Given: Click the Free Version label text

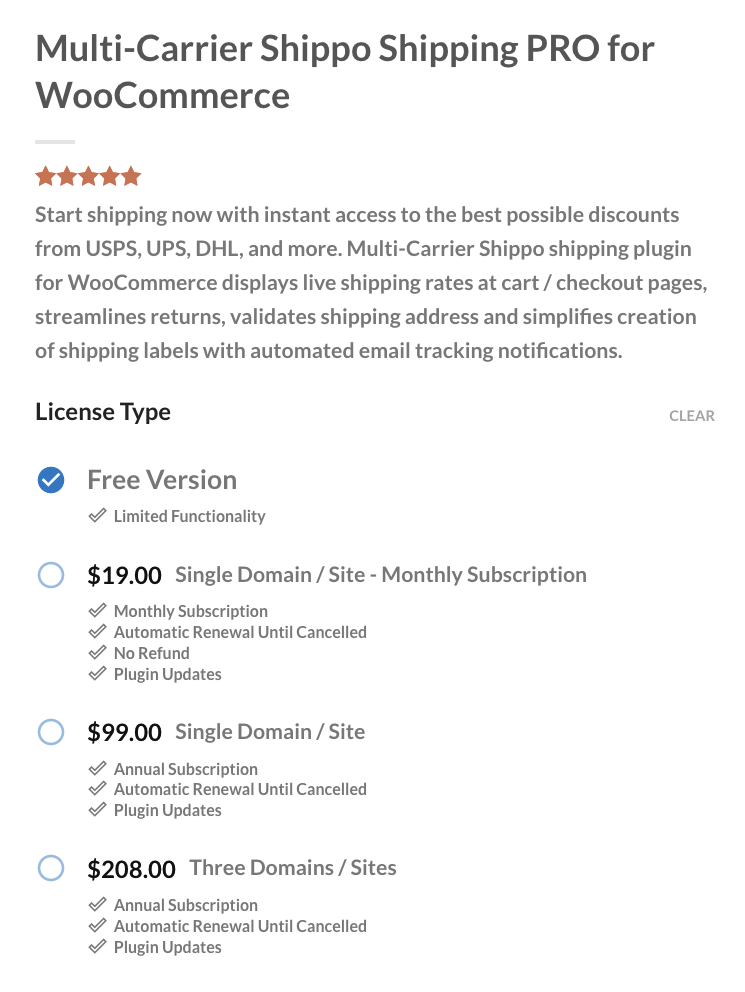Looking at the screenshot, I should point(162,480).
